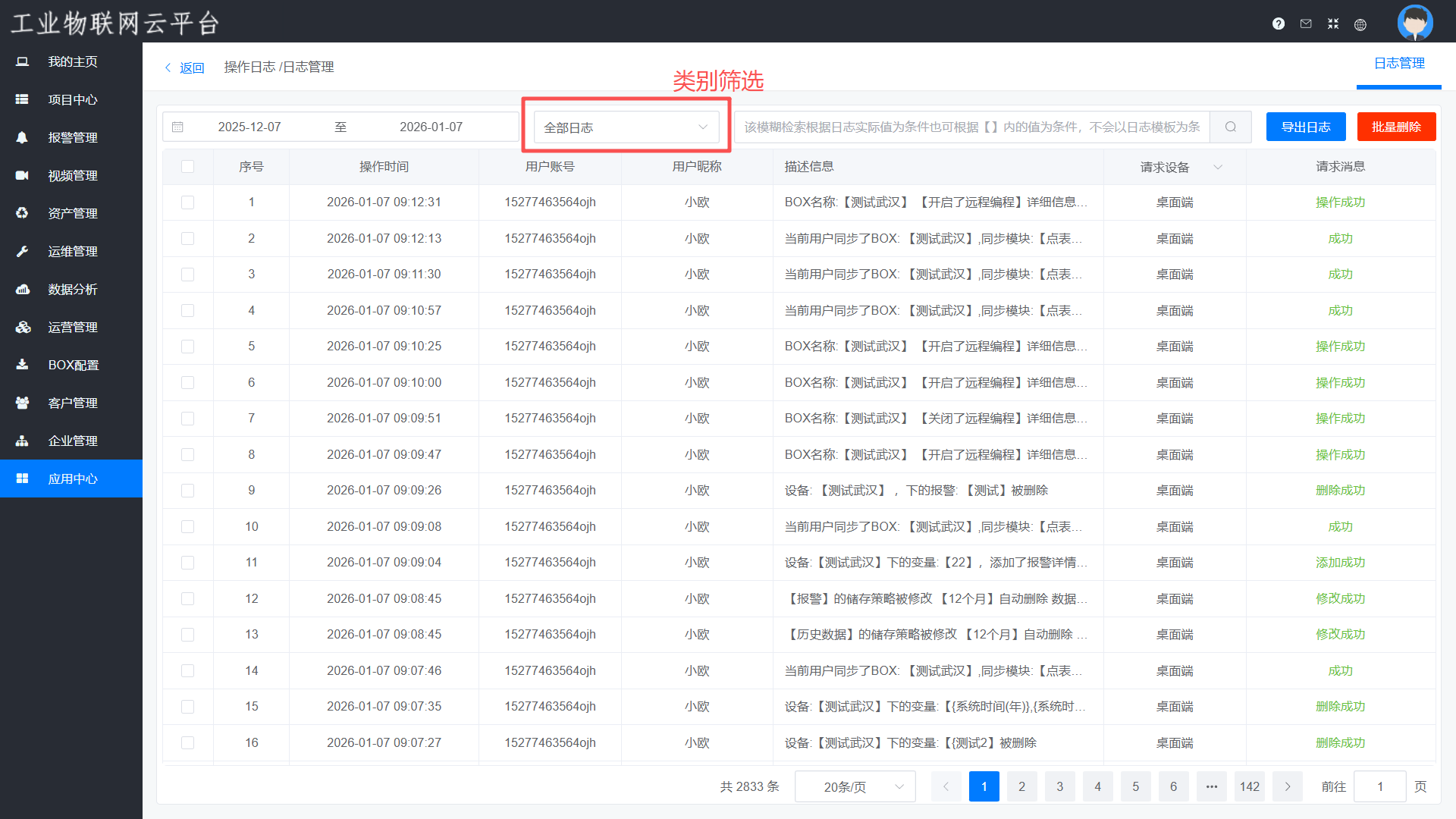The height and width of the screenshot is (819, 1456).
Task: Click the search magnifier icon
Action: click(1231, 127)
